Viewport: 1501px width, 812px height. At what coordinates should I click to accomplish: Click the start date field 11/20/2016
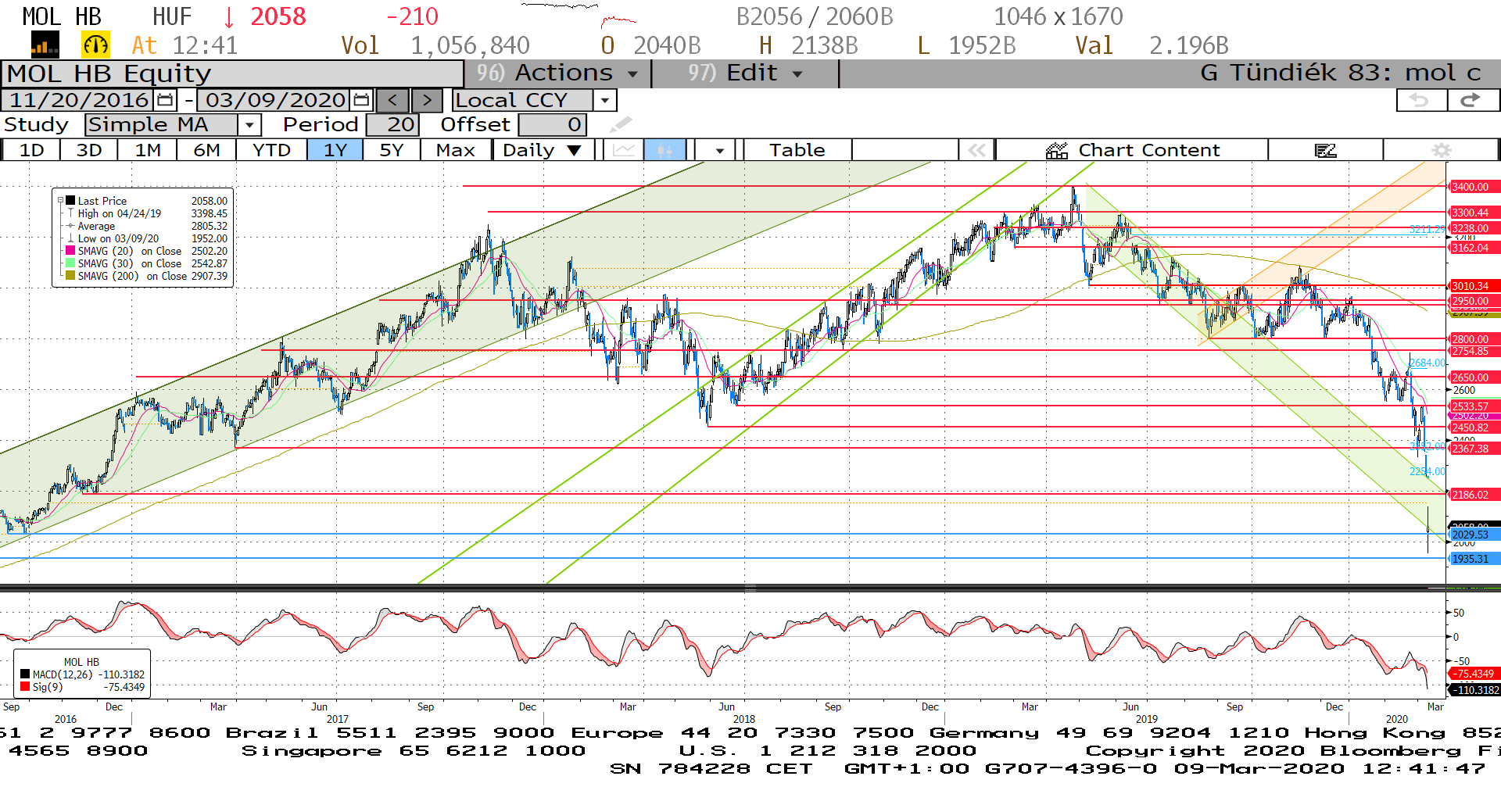pyautogui.click(x=79, y=100)
